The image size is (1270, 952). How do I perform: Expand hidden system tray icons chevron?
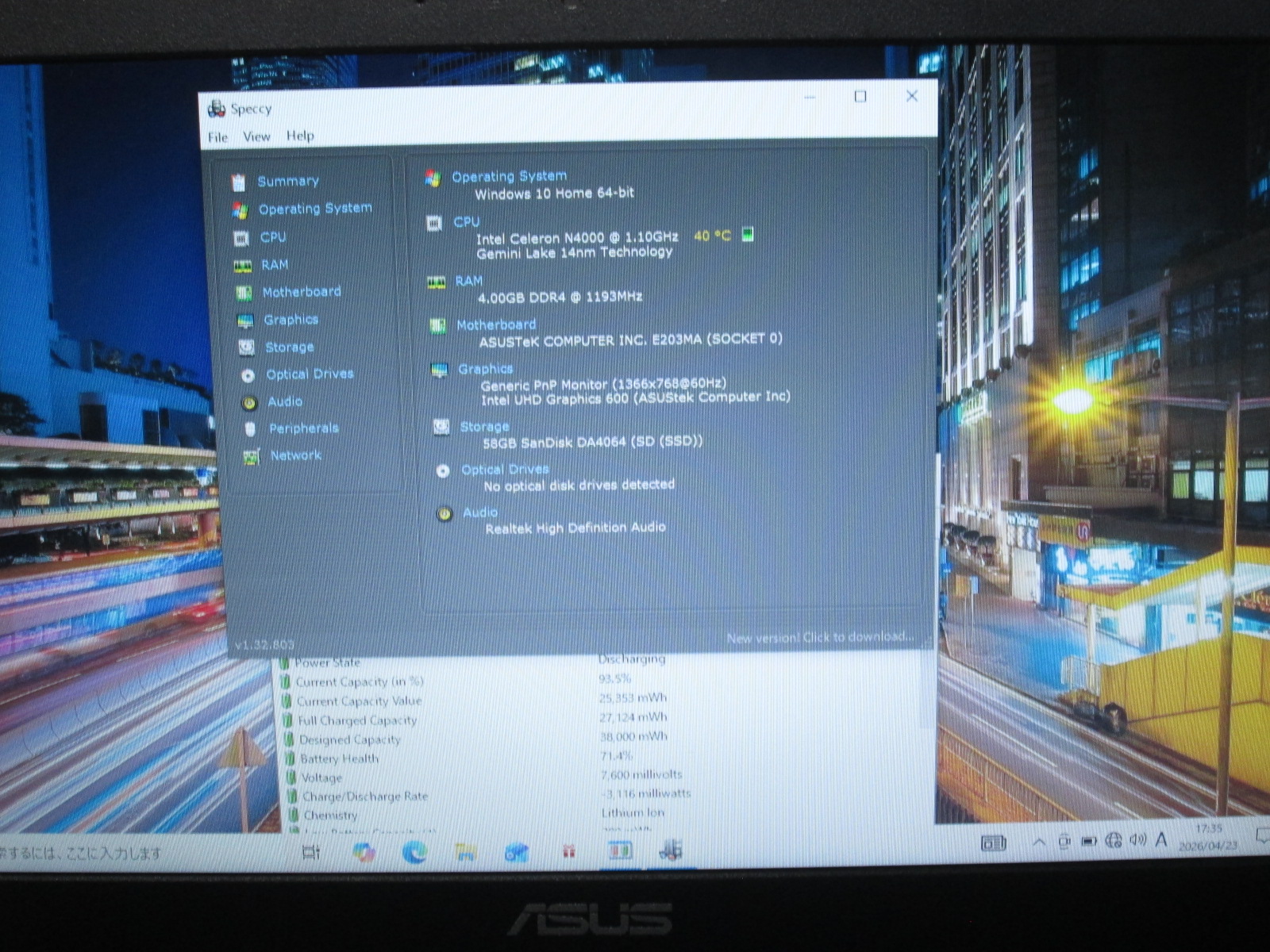point(1038,842)
